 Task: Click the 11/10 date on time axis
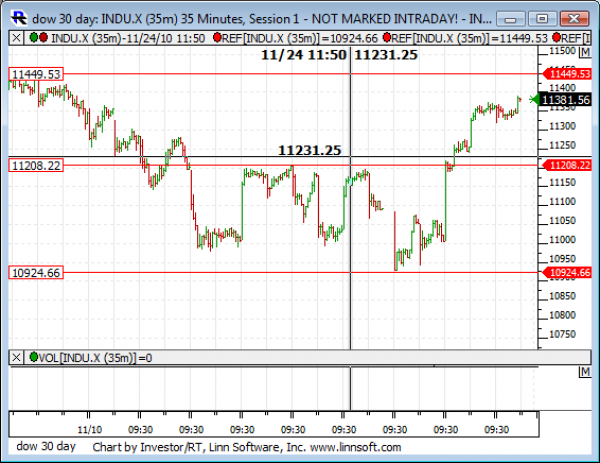(x=90, y=429)
